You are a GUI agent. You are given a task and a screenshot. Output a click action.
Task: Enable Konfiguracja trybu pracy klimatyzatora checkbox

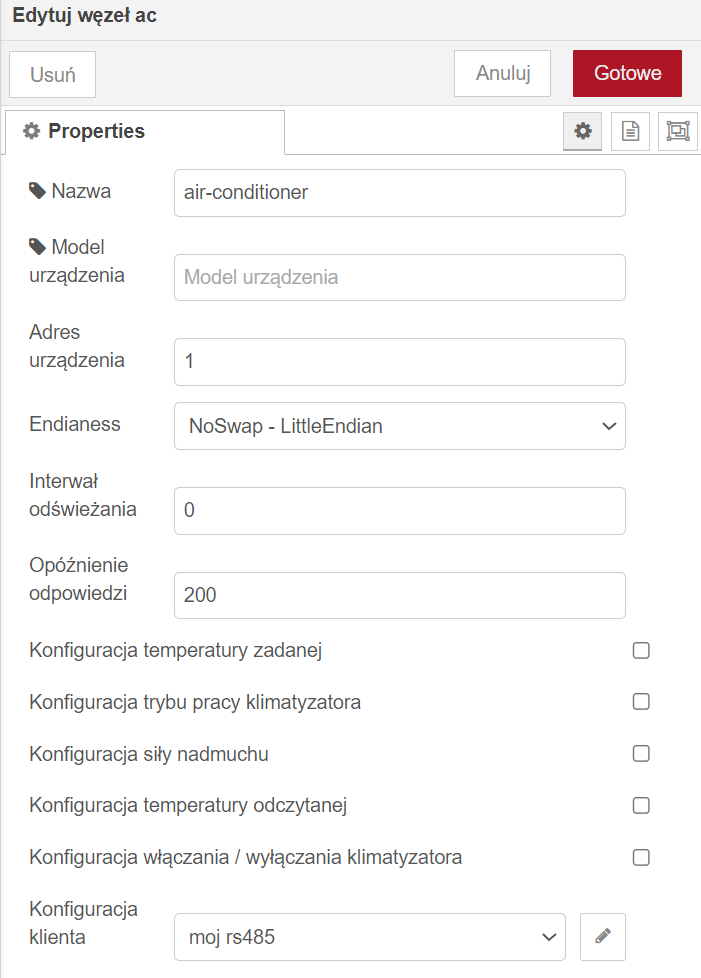pos(641,702)
